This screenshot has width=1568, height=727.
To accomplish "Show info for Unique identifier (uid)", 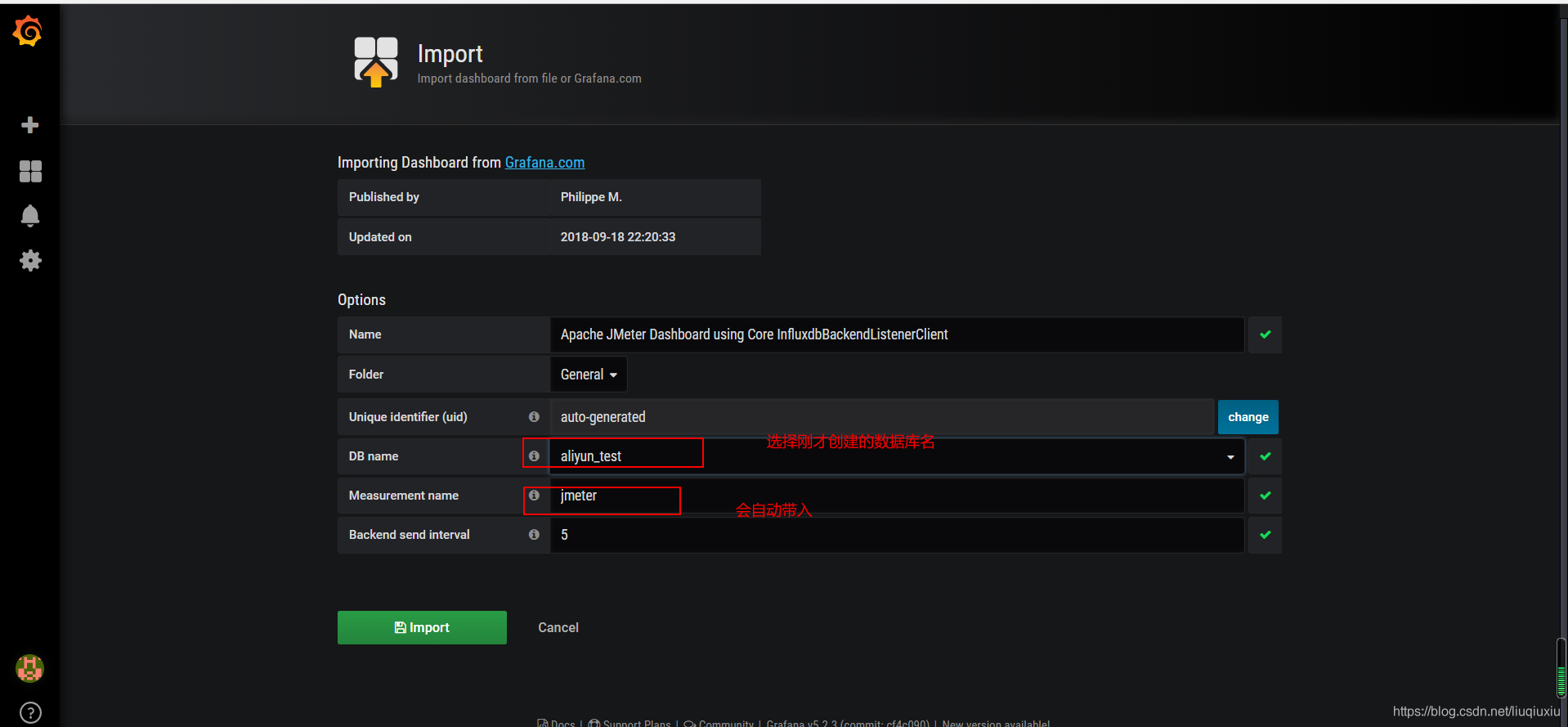I will [x=534, y=417].
